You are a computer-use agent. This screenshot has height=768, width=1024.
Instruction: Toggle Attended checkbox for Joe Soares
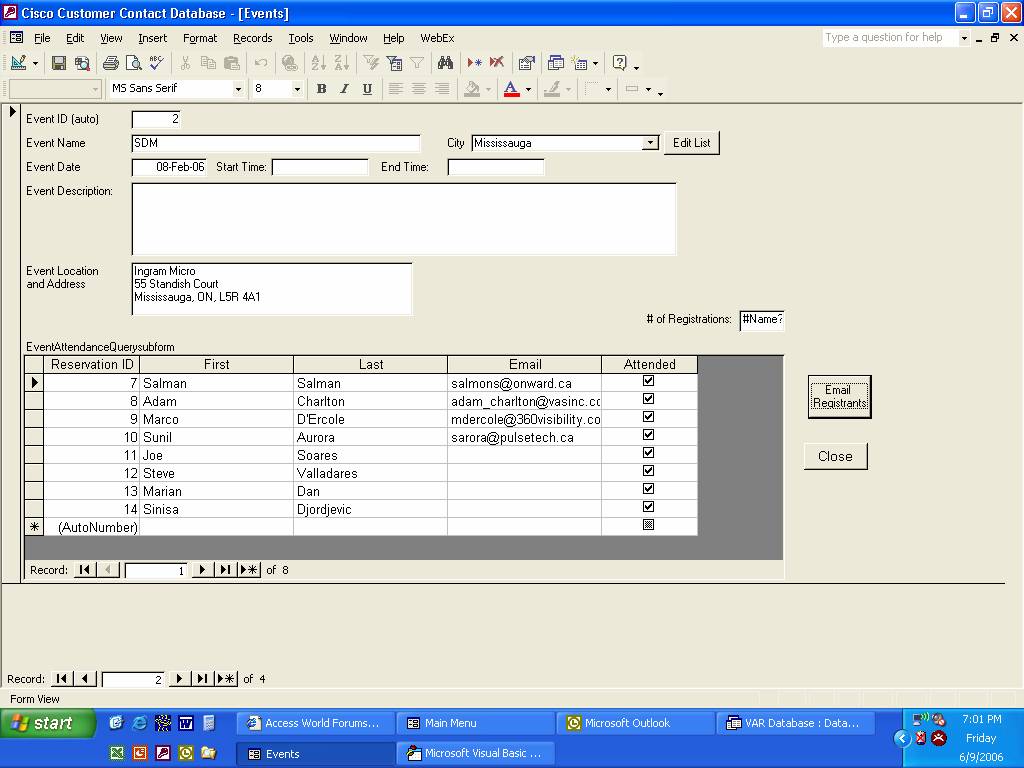(648, 453)
